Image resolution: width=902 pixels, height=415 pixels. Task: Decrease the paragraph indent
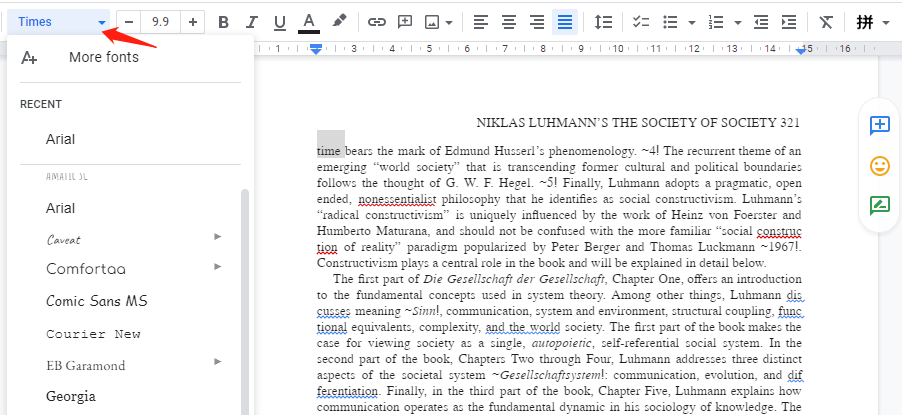point(761,22)
